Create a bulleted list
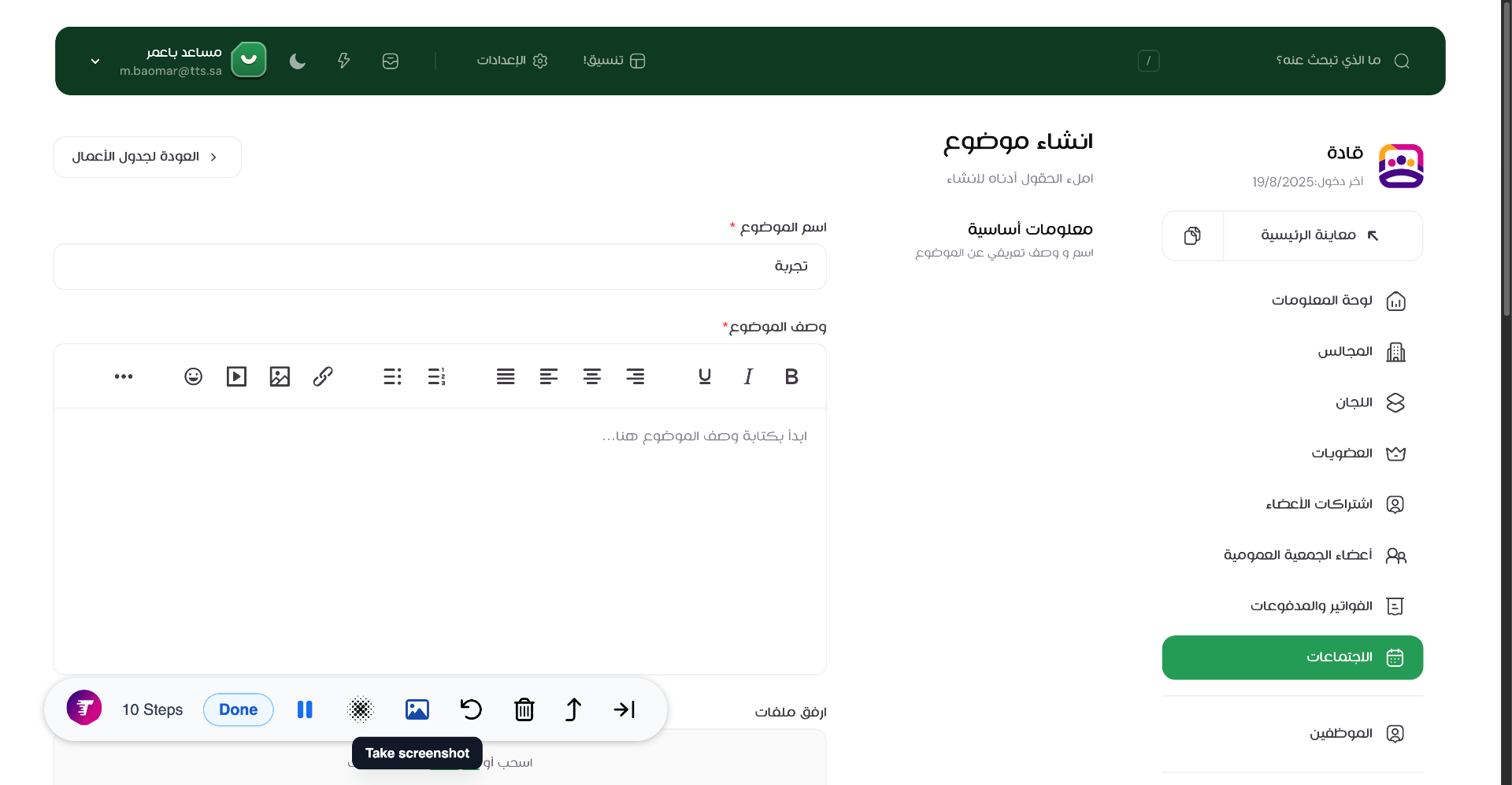Viewport: 1512px width, 785px height. [391, 376]
